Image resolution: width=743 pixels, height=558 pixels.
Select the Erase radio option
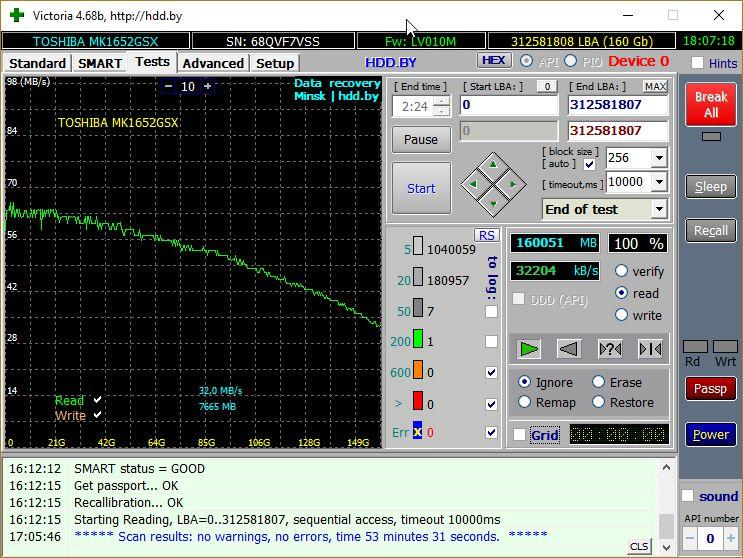598,382
